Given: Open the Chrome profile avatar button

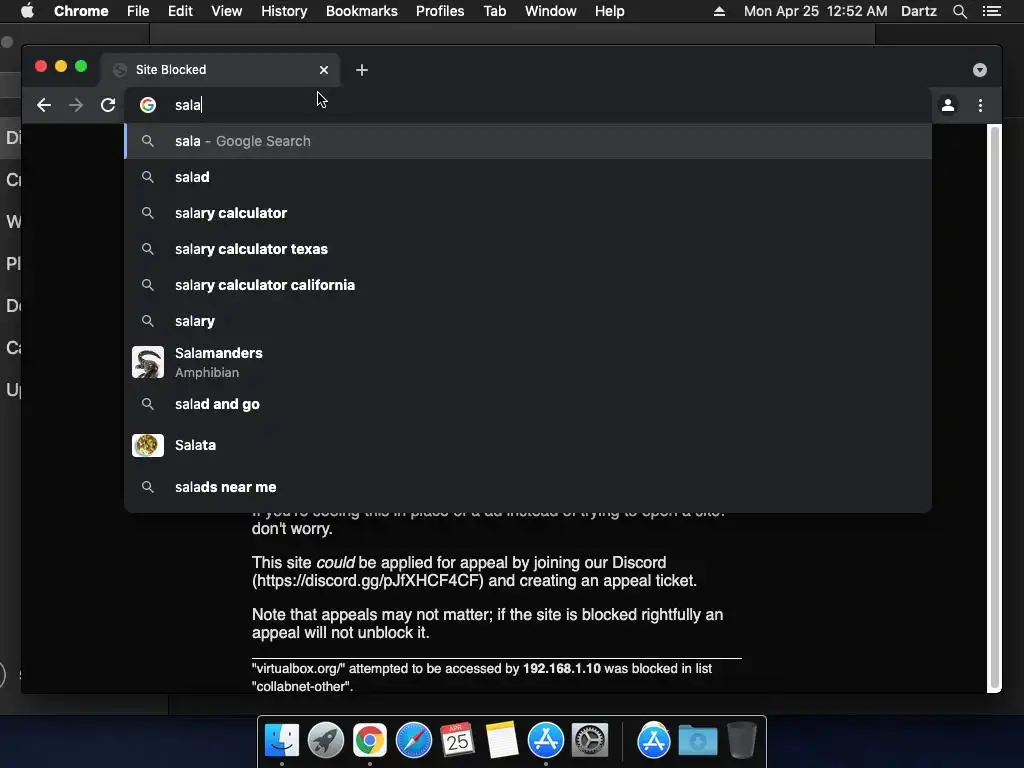Looking at the screenshot, I should [948, 105].
